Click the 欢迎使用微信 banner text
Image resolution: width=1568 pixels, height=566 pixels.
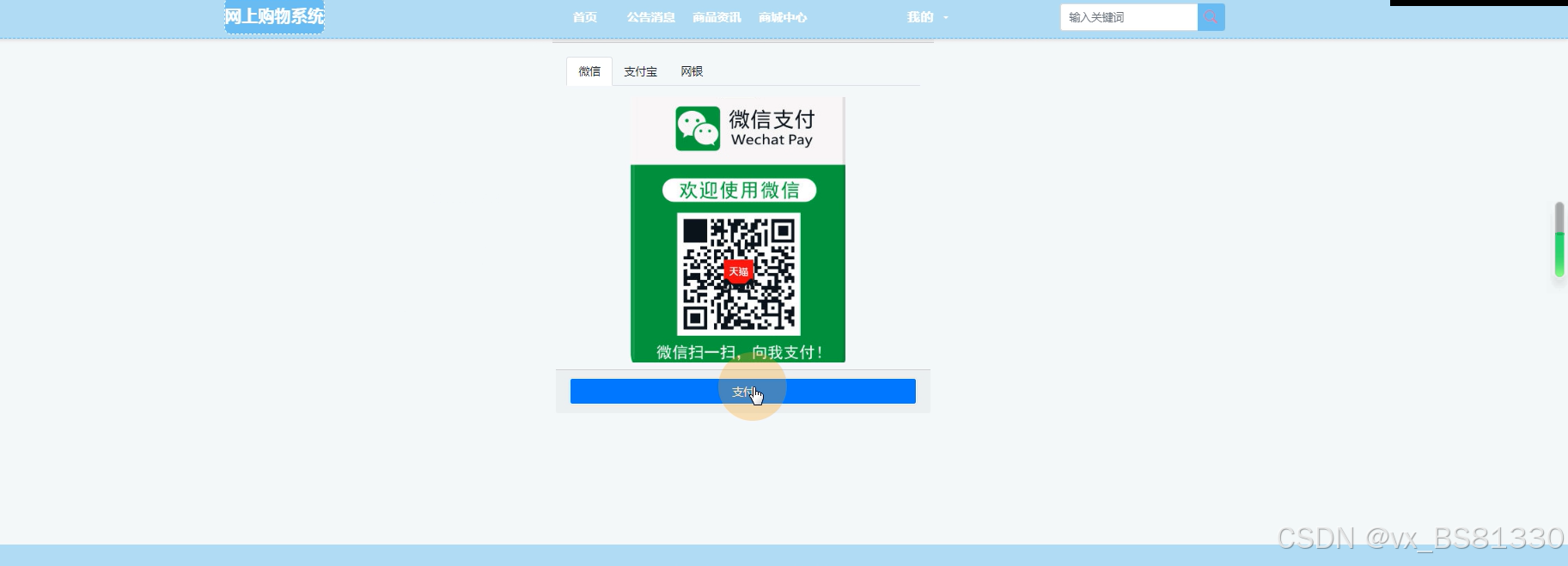pyautogui.click(x=740, y=190)
